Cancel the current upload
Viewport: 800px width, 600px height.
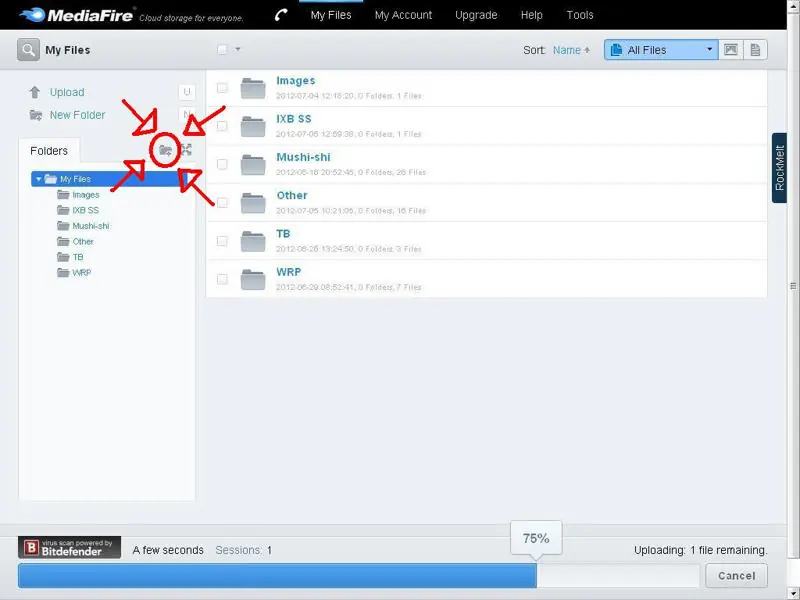[736, 576]
